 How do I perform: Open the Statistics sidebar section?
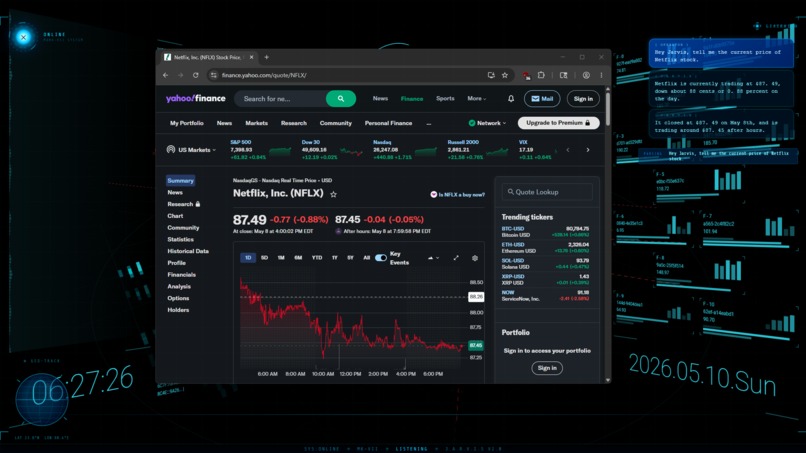(180, 239)
